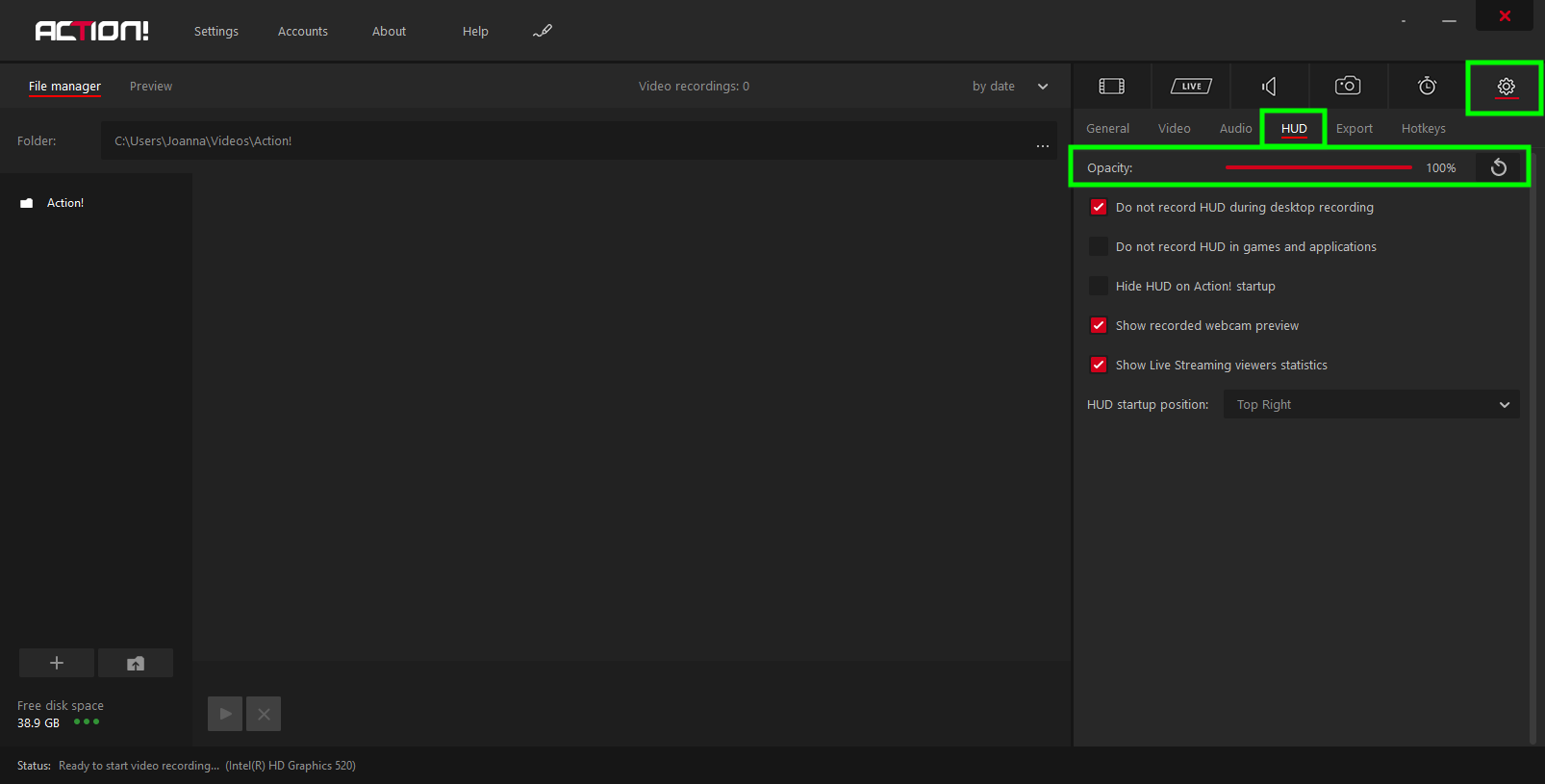
Task: Reset opacity with the circular arrow icon
Action: [x=1499, y=167]
